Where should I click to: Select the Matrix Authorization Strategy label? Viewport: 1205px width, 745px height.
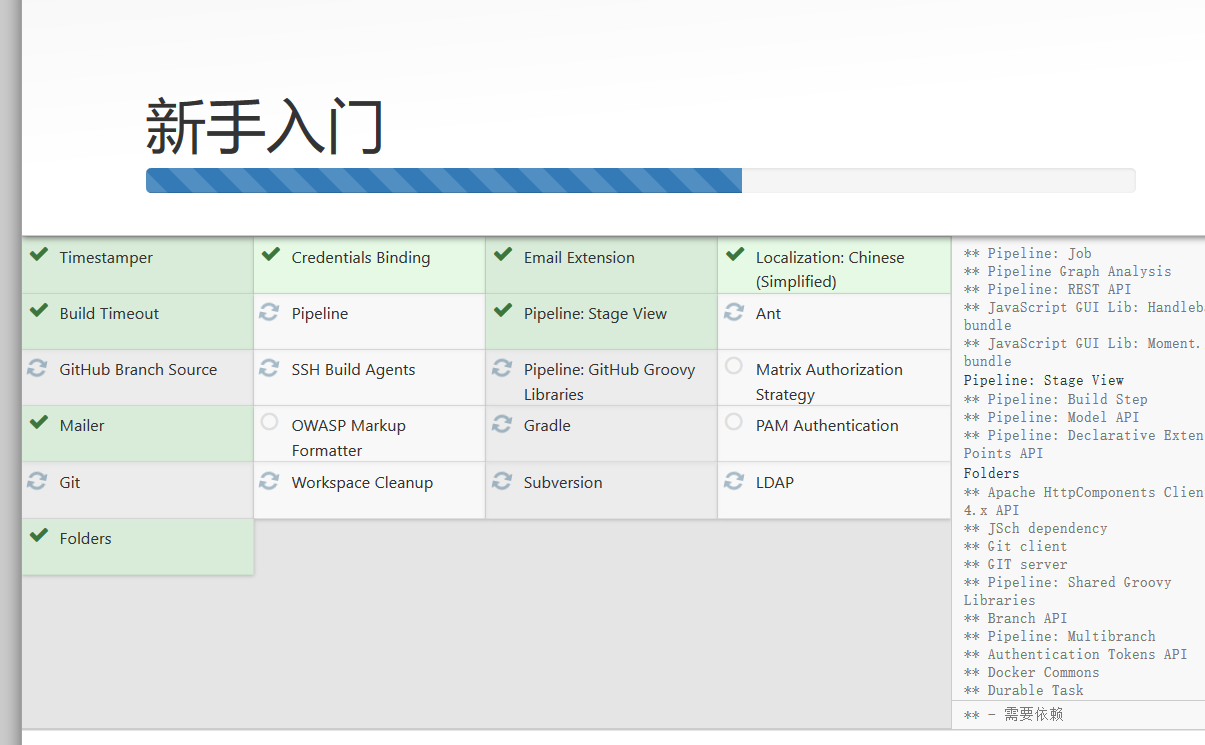829,382
